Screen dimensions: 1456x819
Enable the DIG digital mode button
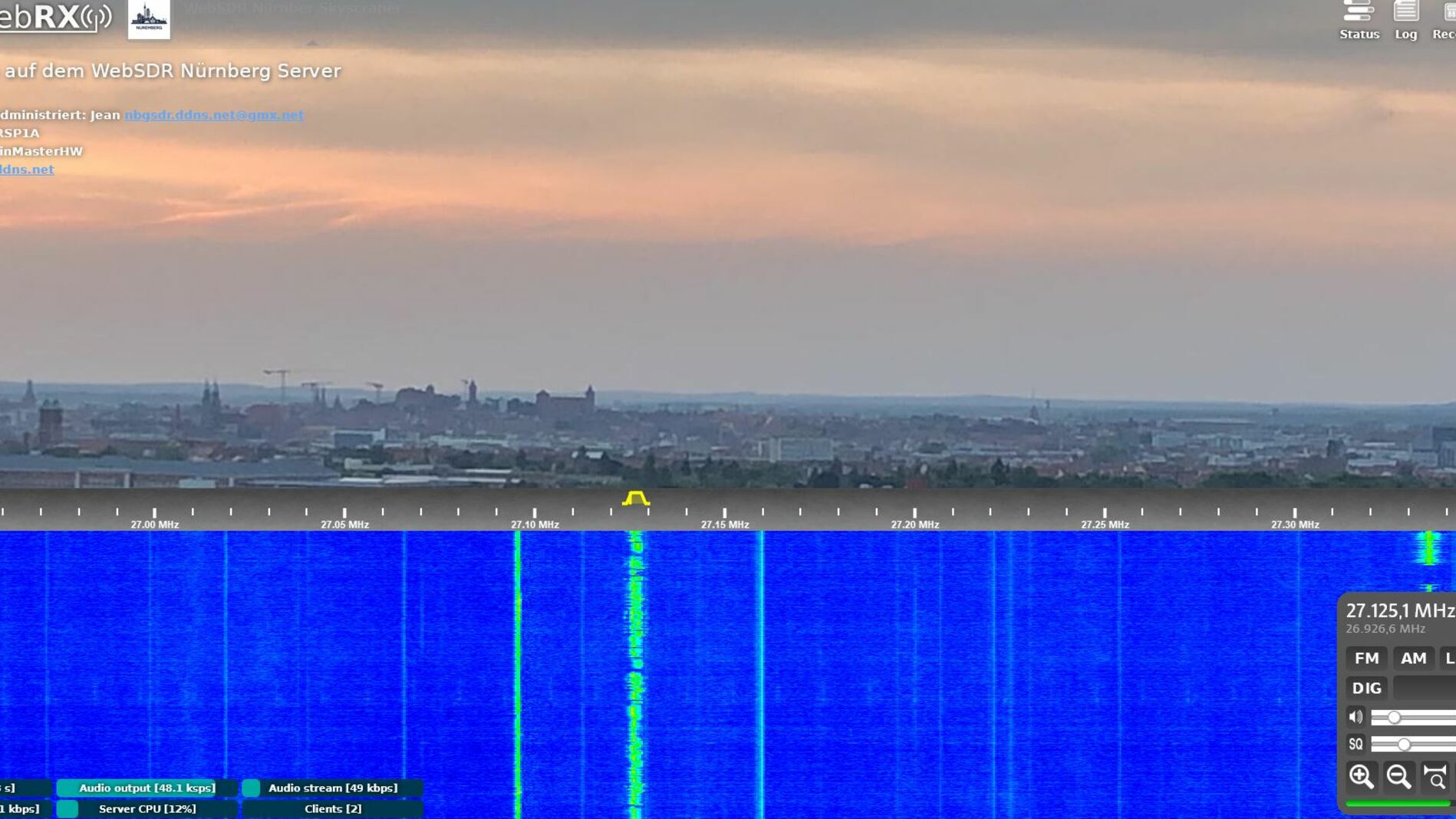coord(1366,688)
